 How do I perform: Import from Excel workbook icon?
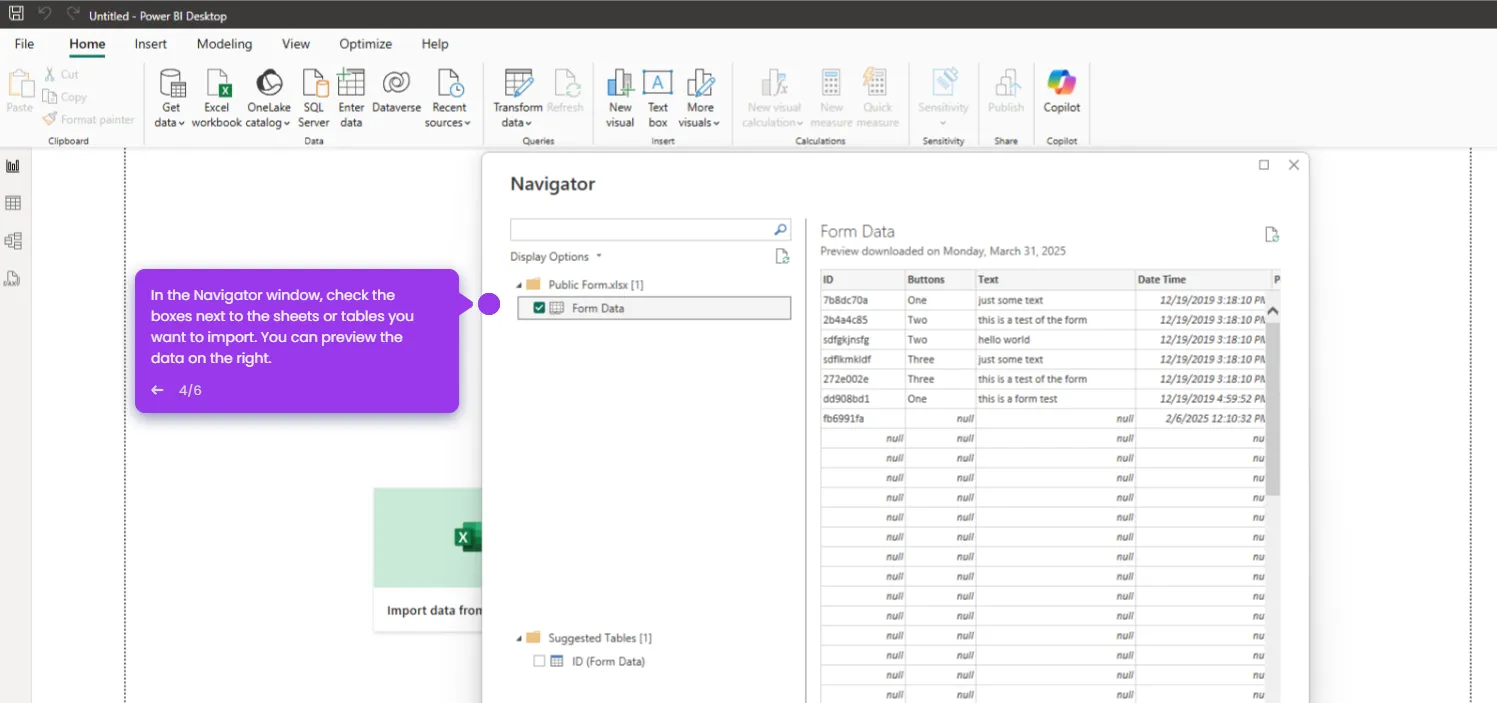pos(217,83)
